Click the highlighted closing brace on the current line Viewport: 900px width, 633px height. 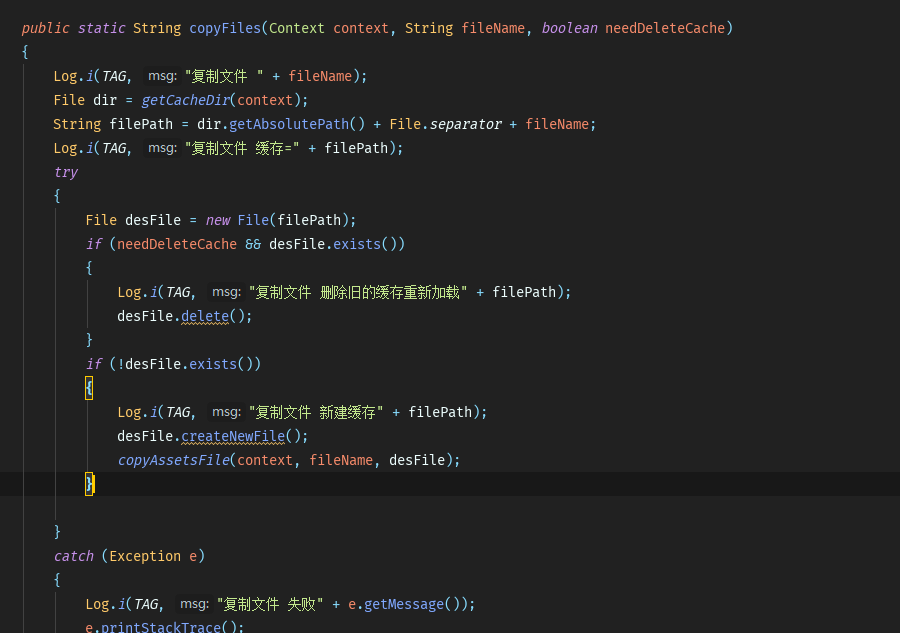pos(88,483)
